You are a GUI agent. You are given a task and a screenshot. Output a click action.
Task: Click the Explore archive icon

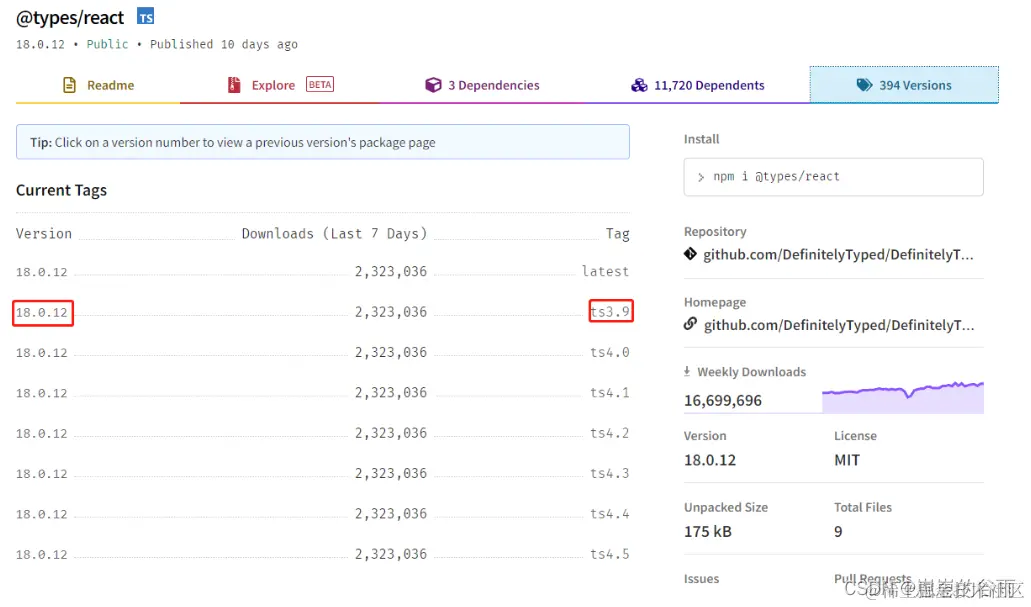234,85
